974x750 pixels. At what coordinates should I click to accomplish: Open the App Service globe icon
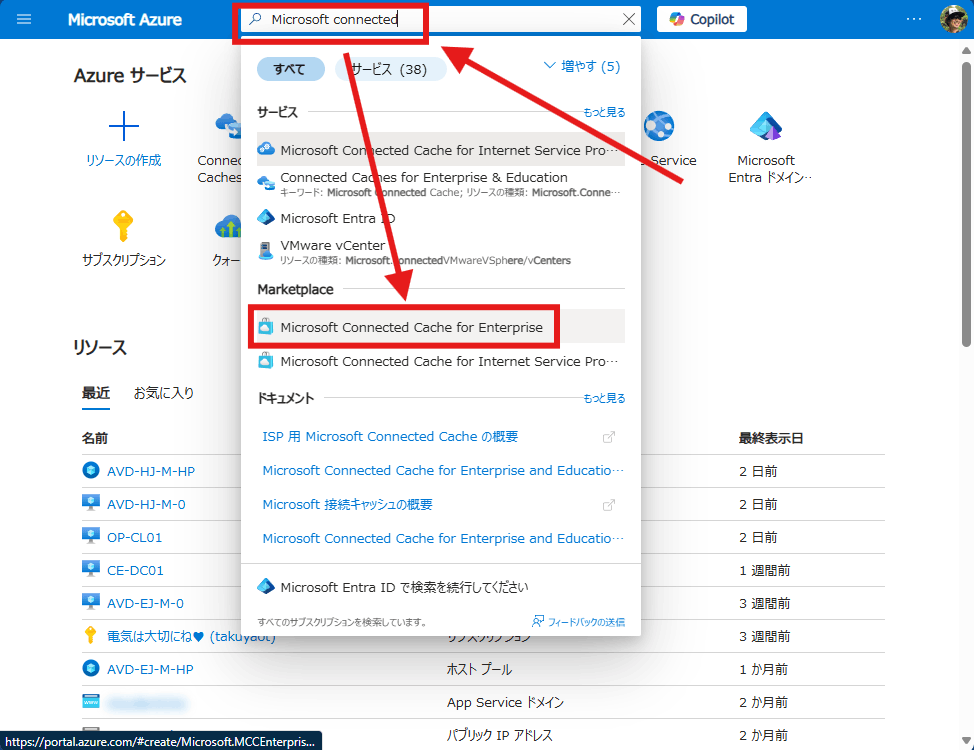[658, 126]
